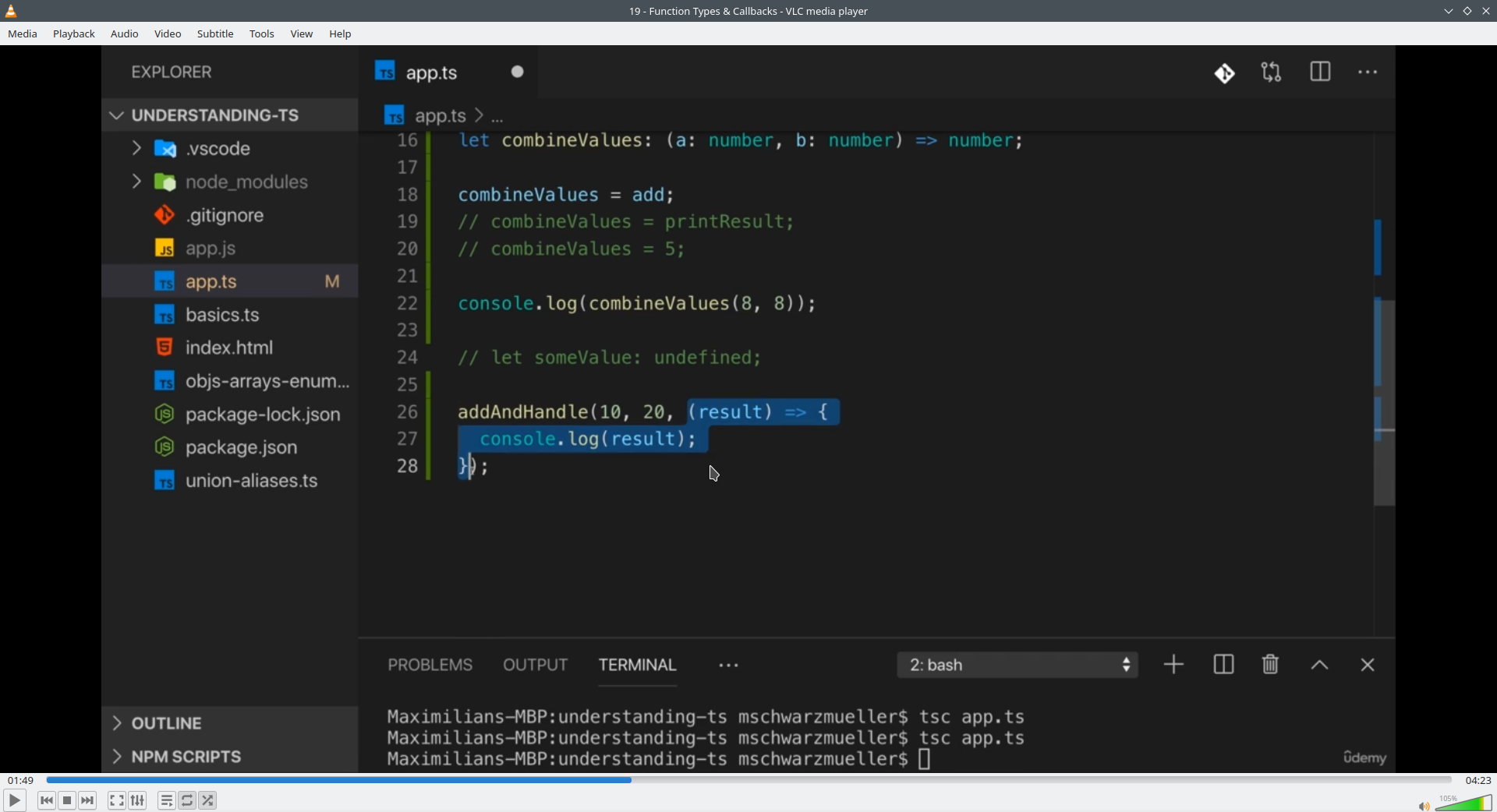Open the Video menu
This screenshot has width=1497, height=812.
click(x=168, y=34)
